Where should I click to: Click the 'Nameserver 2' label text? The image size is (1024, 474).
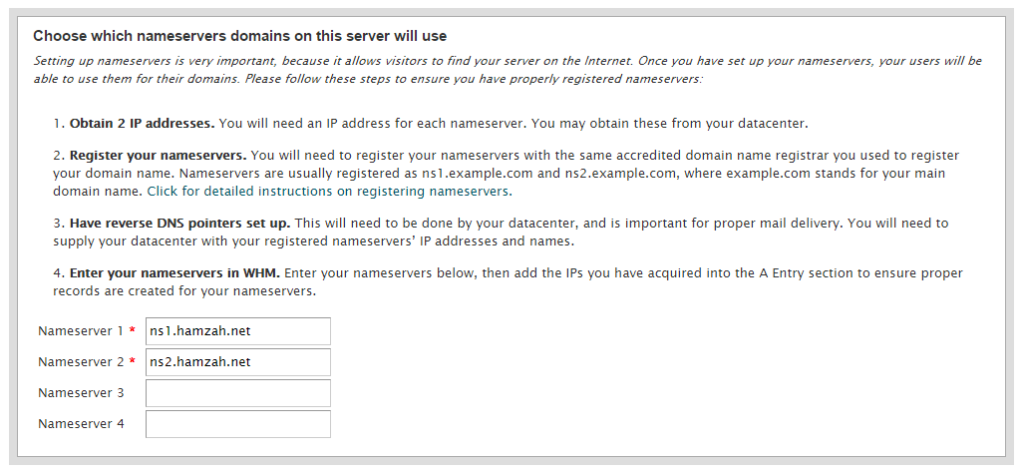point(81,362)
